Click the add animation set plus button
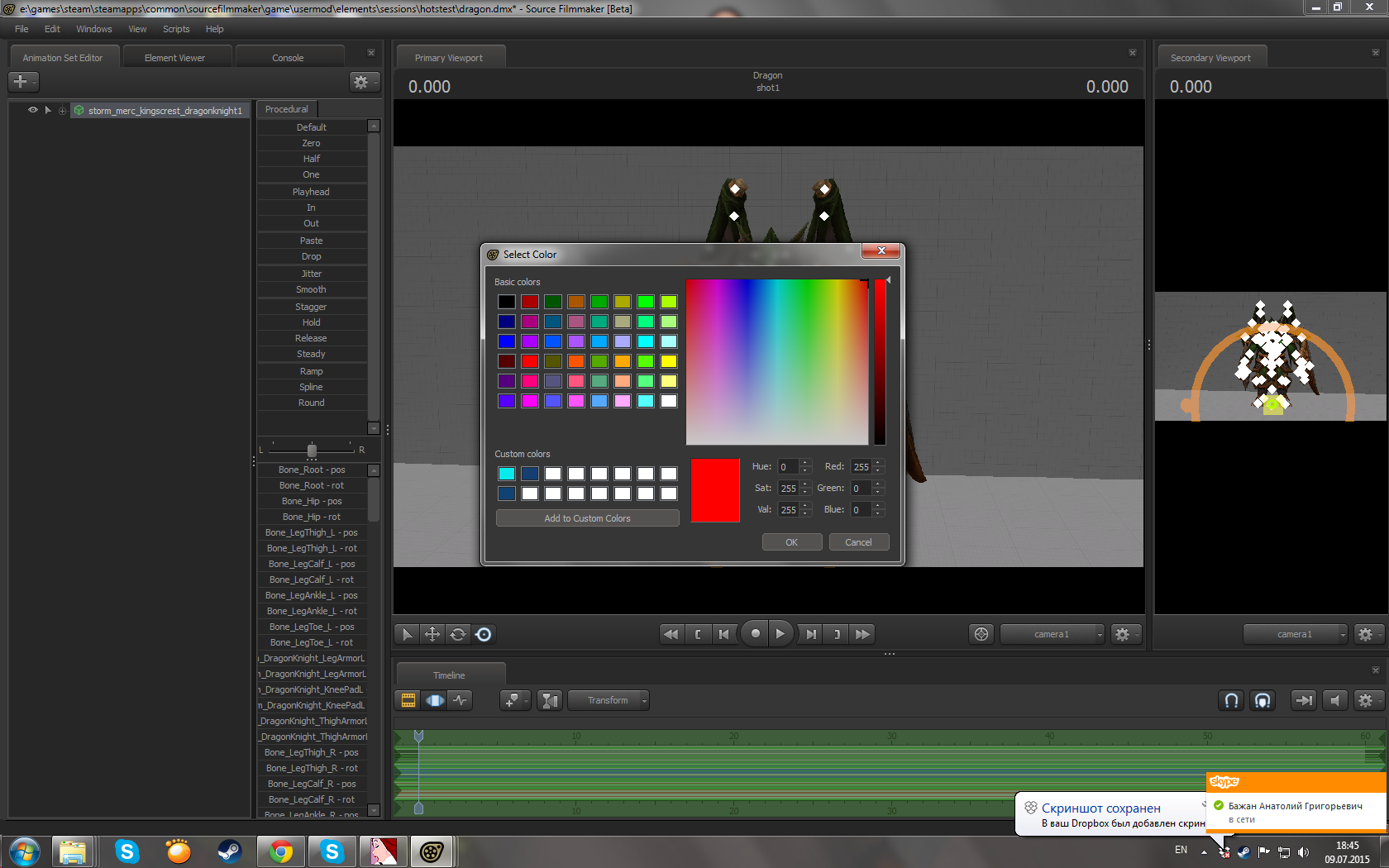1389x868 pixels. click(22, 82)
